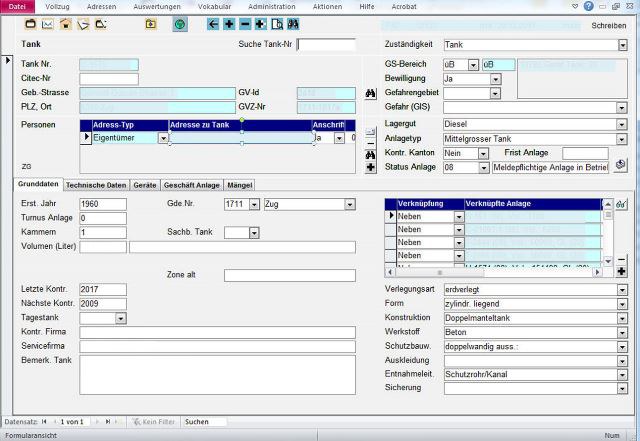The image size is (640, 441).
Task: Click the Datei menu button
Action: point(17,6)
